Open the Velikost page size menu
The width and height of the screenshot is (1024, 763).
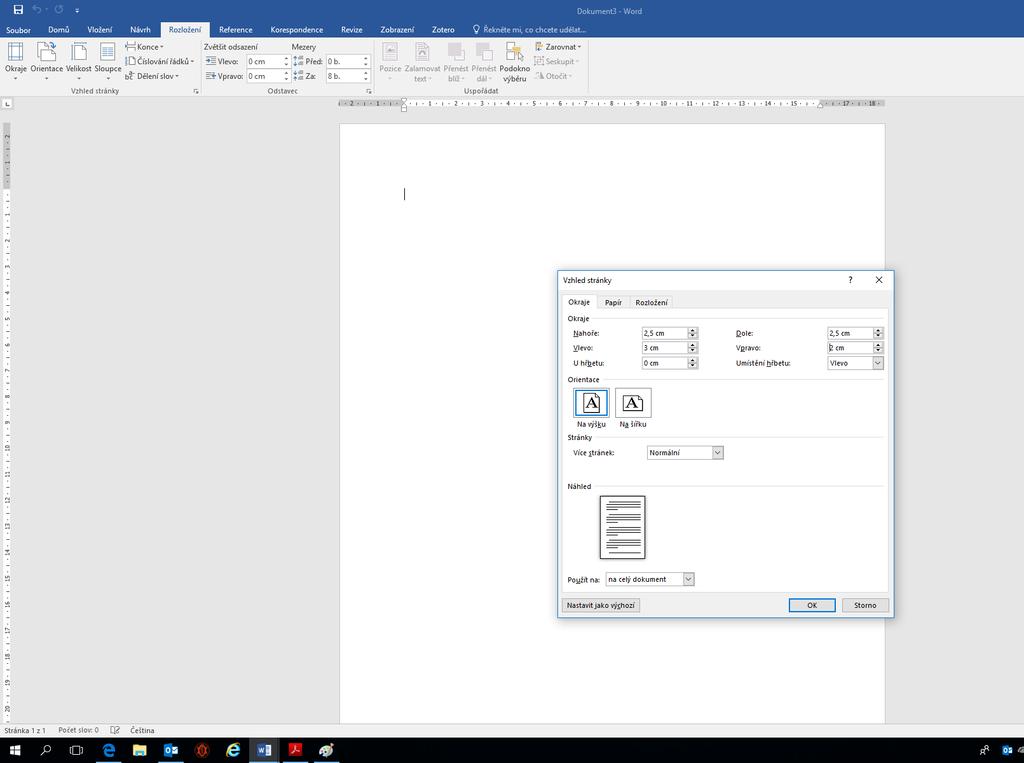tap(79, 61)
